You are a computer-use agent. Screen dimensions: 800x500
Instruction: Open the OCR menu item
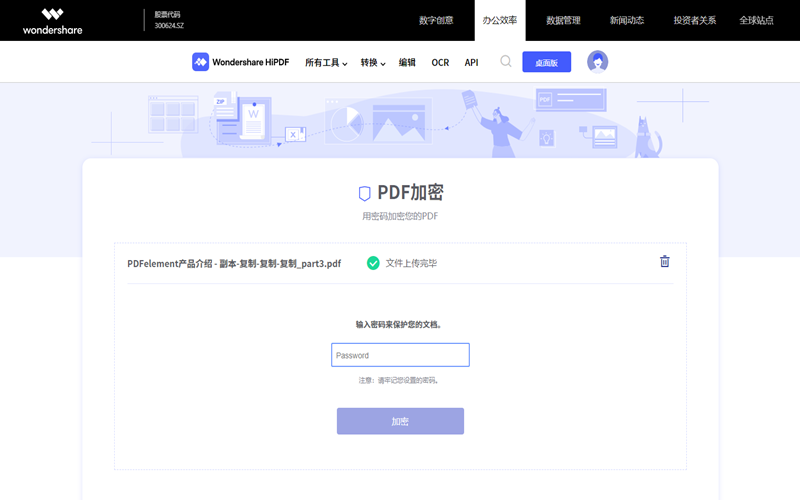click(440, 63)
